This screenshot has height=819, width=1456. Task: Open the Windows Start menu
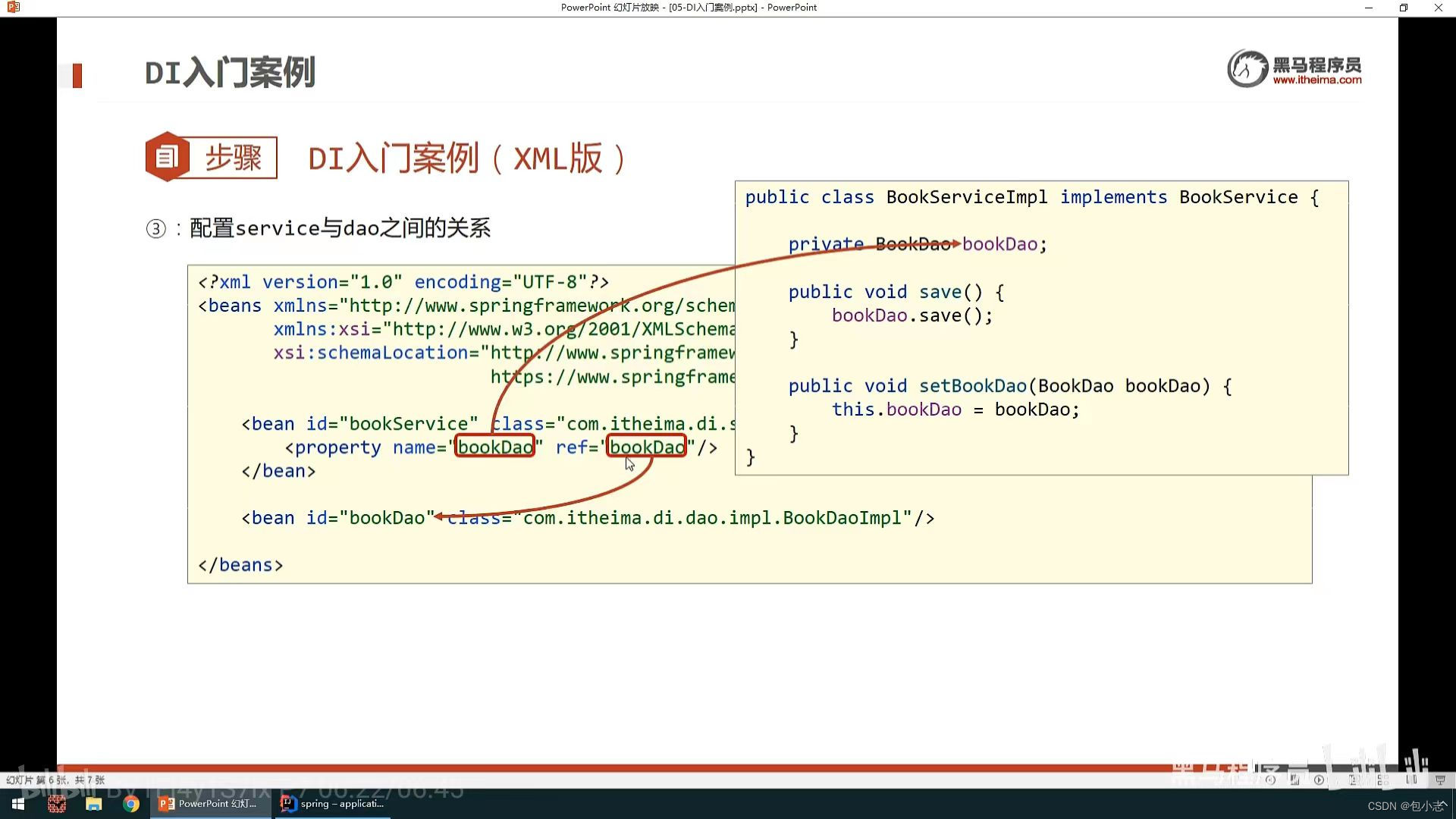pyautogui.click(x=18, y=804)
